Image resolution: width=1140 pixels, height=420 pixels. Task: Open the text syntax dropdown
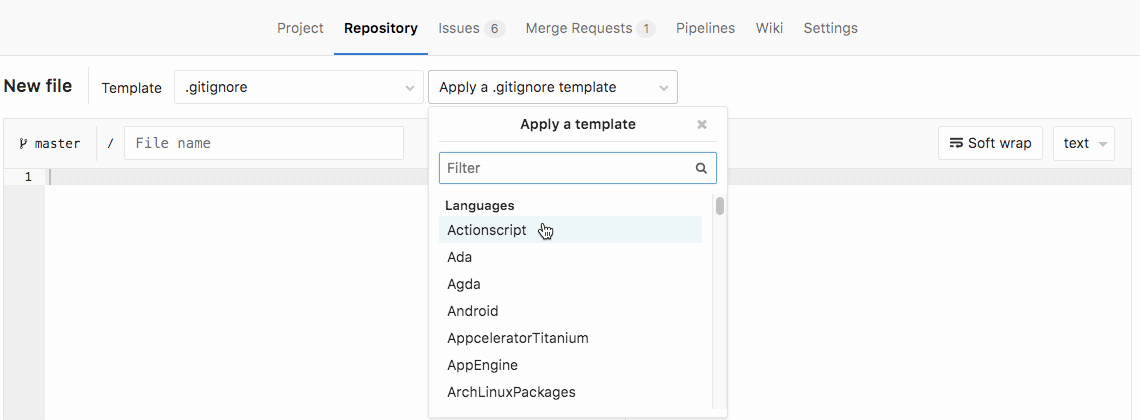coord(1084,143)
